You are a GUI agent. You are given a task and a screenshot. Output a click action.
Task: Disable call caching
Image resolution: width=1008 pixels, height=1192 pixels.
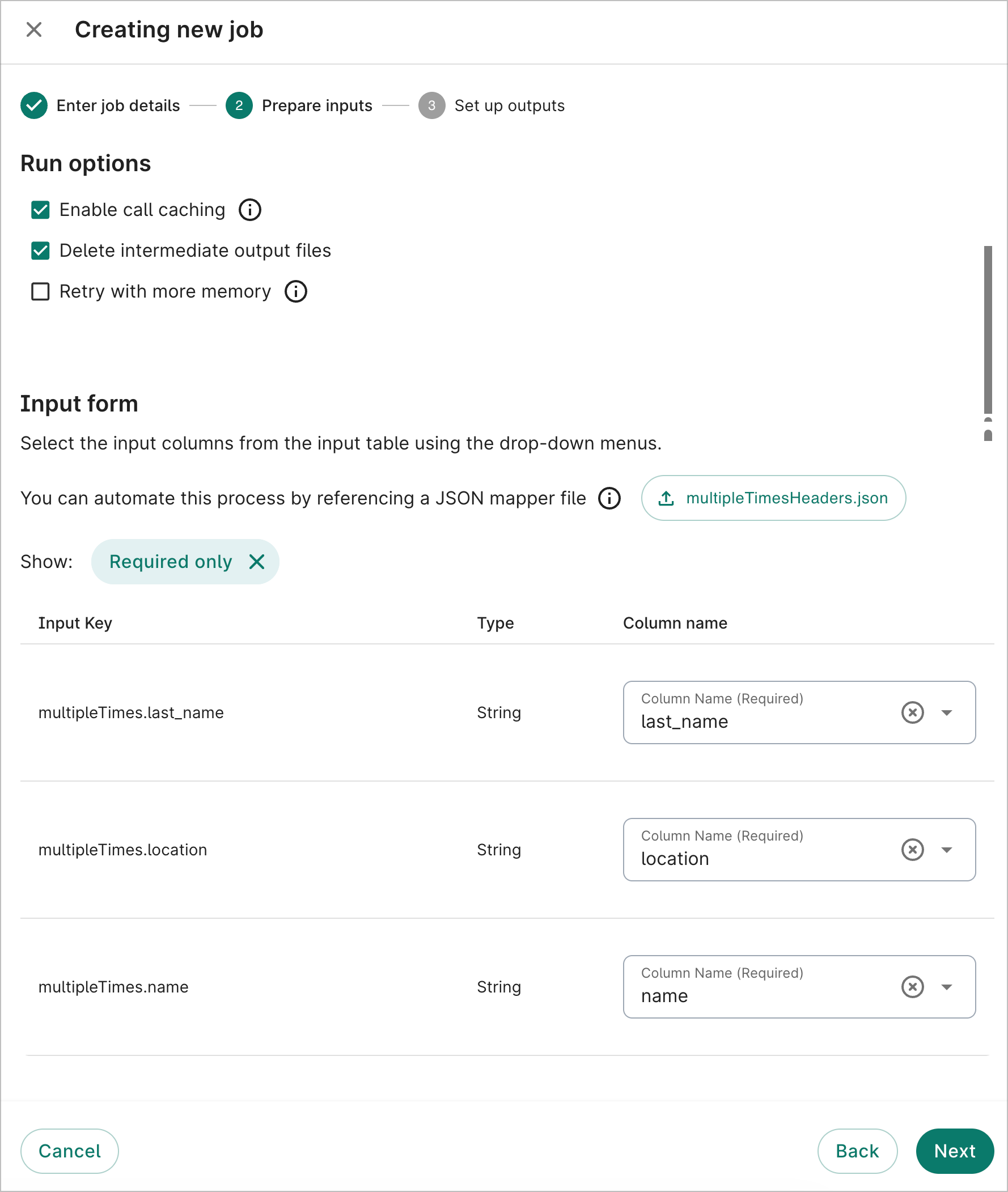[40, 210]
